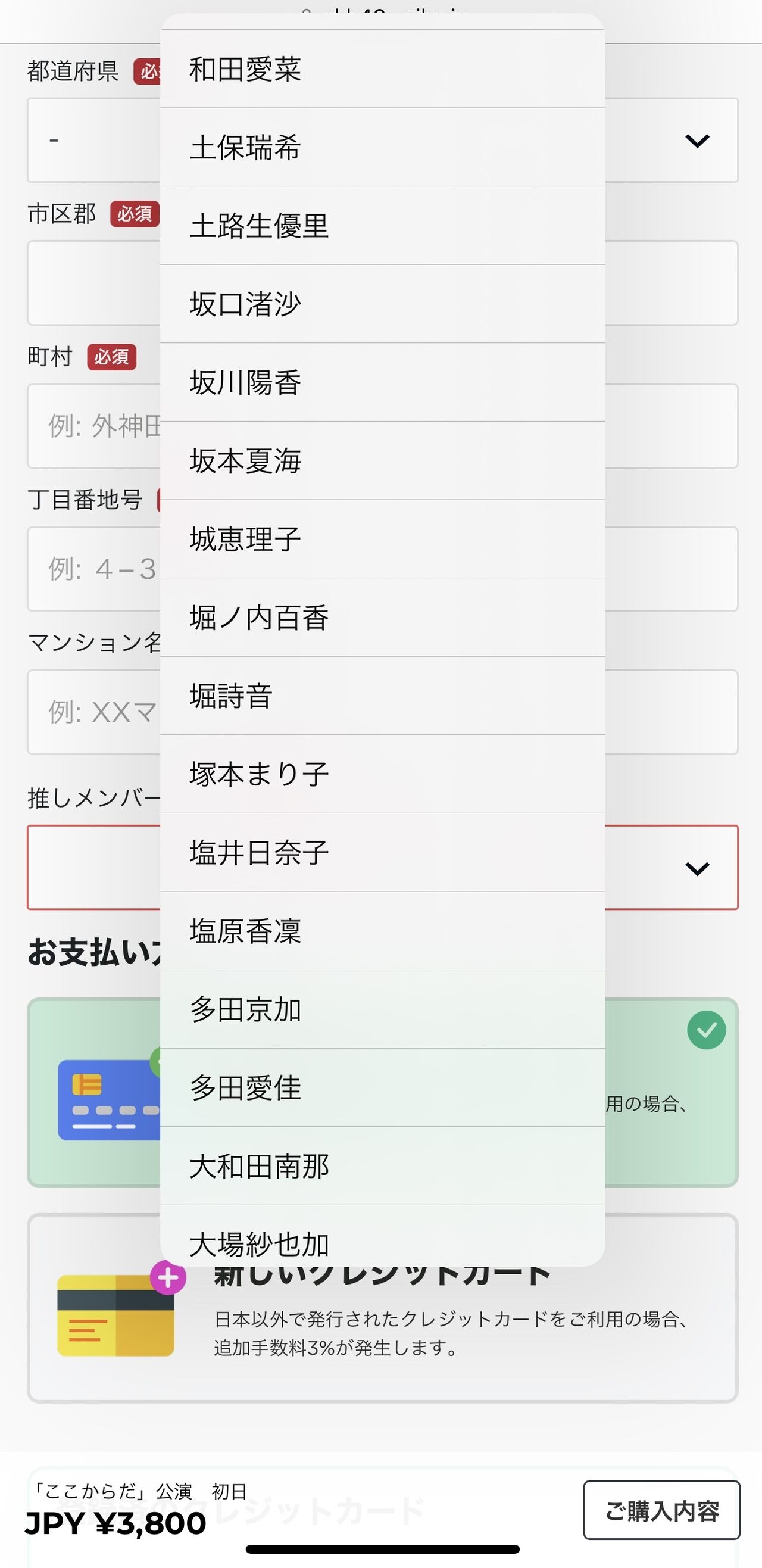The width and height of the screenshot is (762, 1568).
Task: Toggle the green checkmark on registered card
Action: pyautogui.click(x=706, y=1030)
